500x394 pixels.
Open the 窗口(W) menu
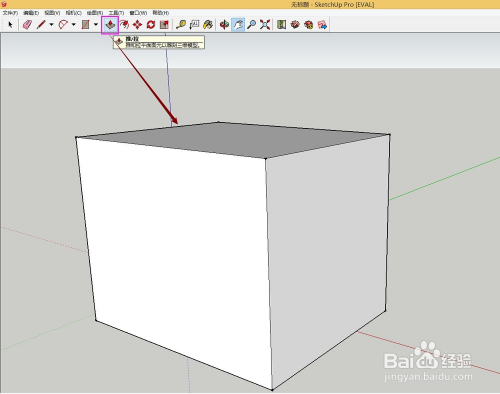pos(138,13)
